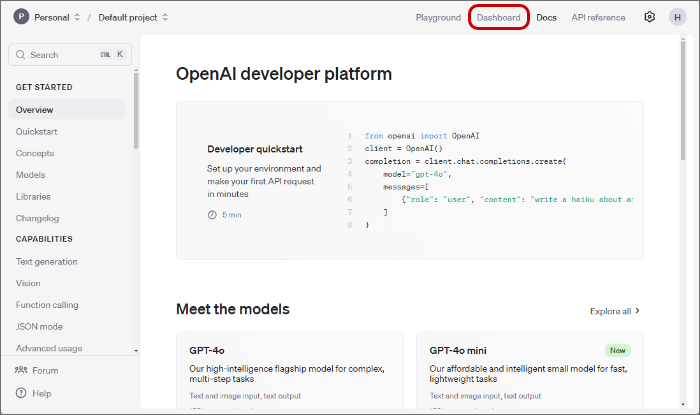The height and width of the screenshot is (415, 700).
Task: Open Function calling sidebar item
Action: tap(47, 305)
